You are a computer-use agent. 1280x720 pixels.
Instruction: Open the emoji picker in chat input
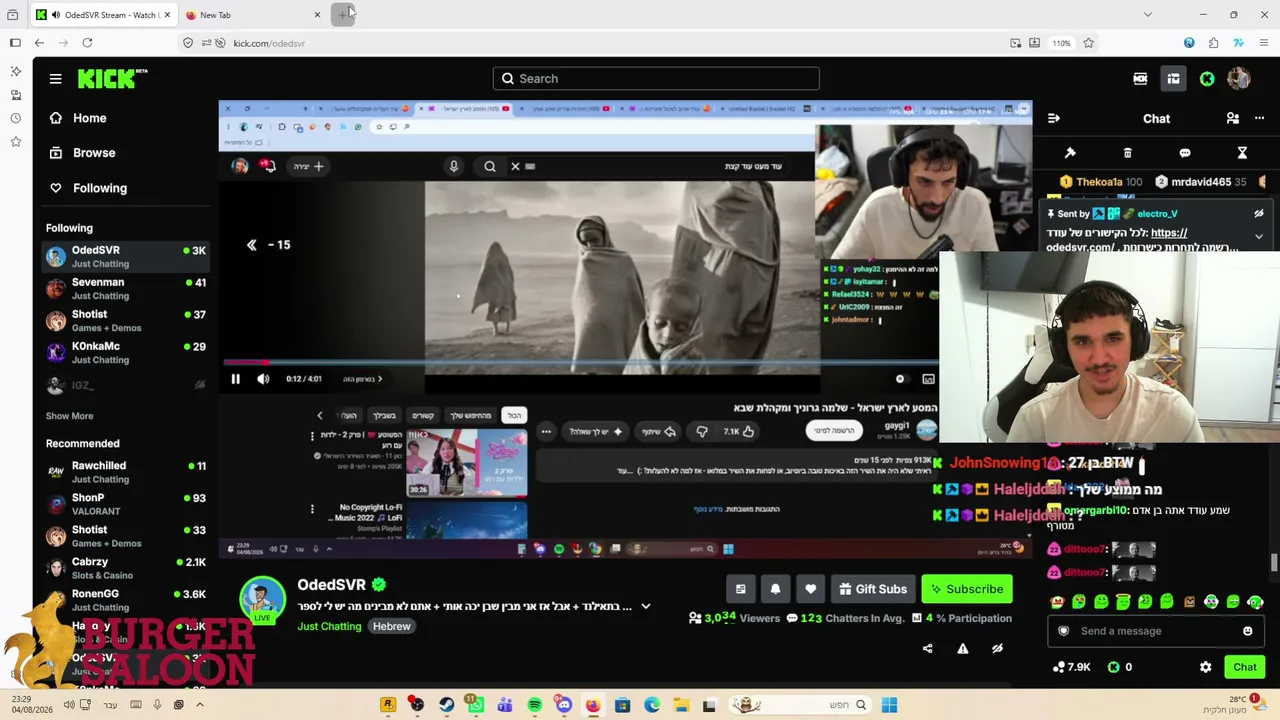click(x=1247, y=631)
